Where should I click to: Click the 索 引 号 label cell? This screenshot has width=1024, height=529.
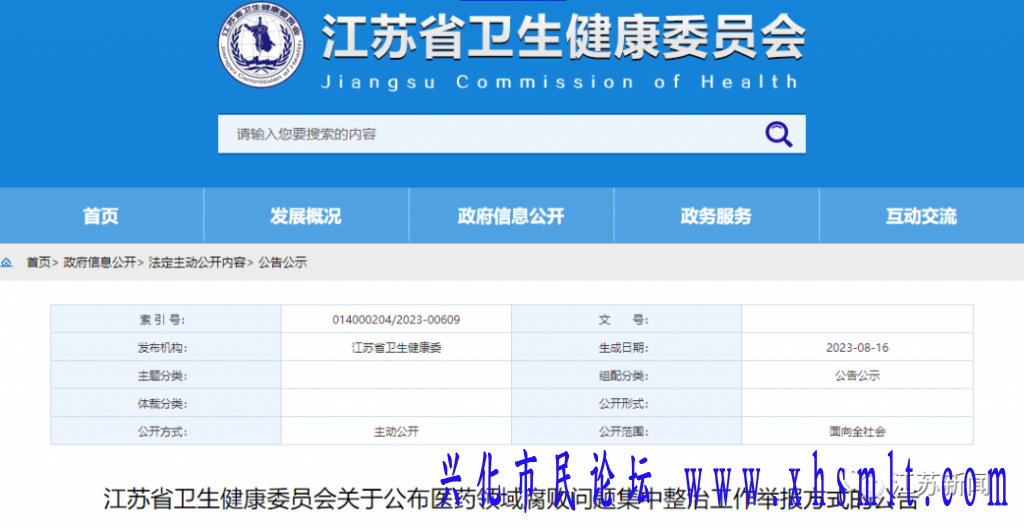166,319
